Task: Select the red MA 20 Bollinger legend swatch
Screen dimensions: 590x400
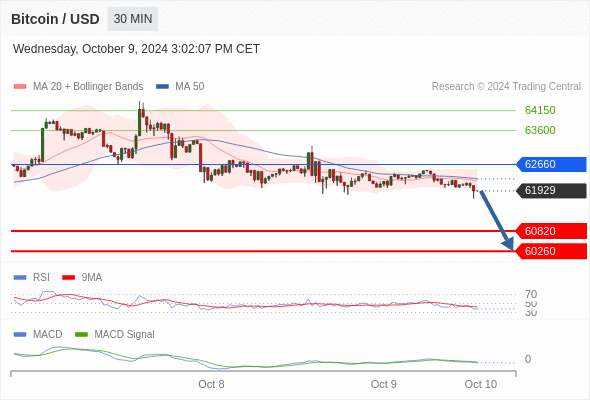Action: [20, 87]
